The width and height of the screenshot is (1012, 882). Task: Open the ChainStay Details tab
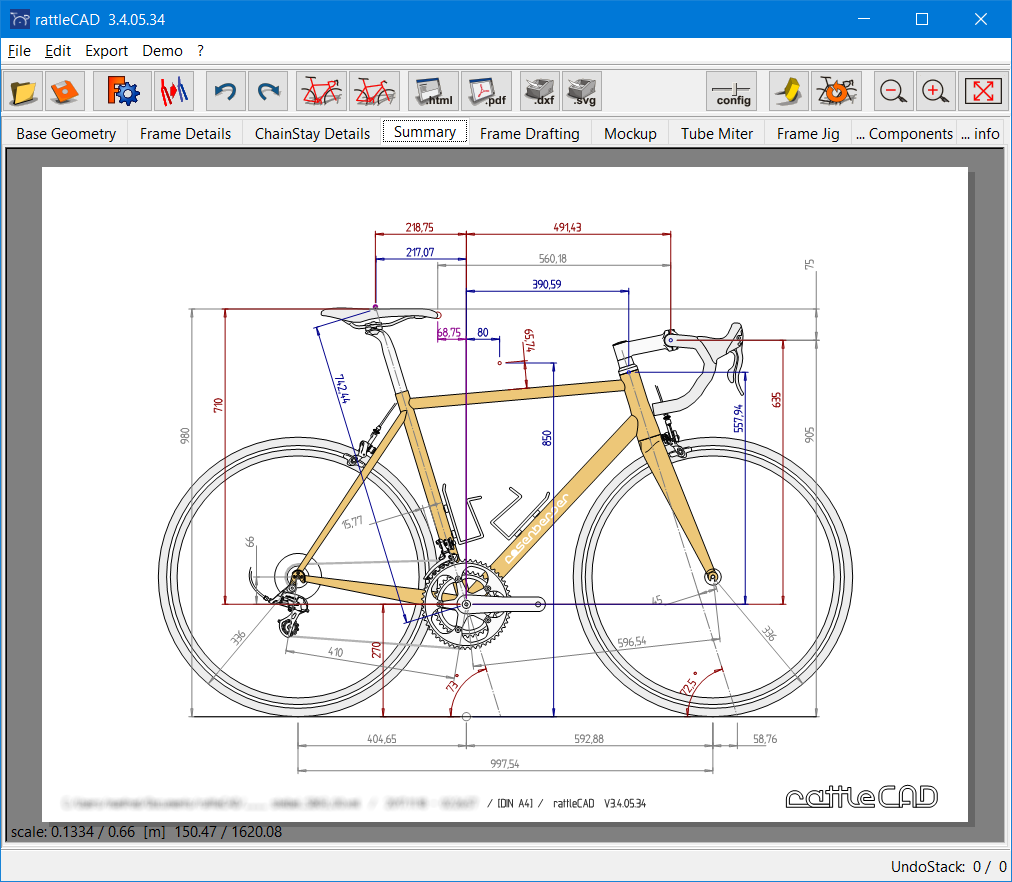click(x=312, y=134)
